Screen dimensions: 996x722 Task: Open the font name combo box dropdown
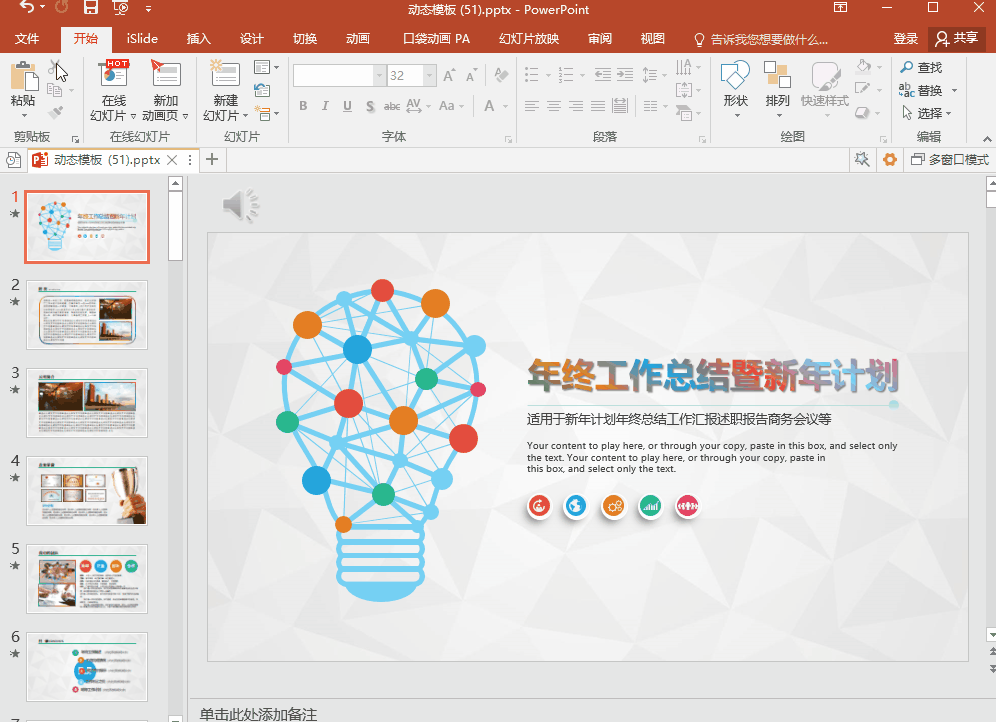(379, 76)
